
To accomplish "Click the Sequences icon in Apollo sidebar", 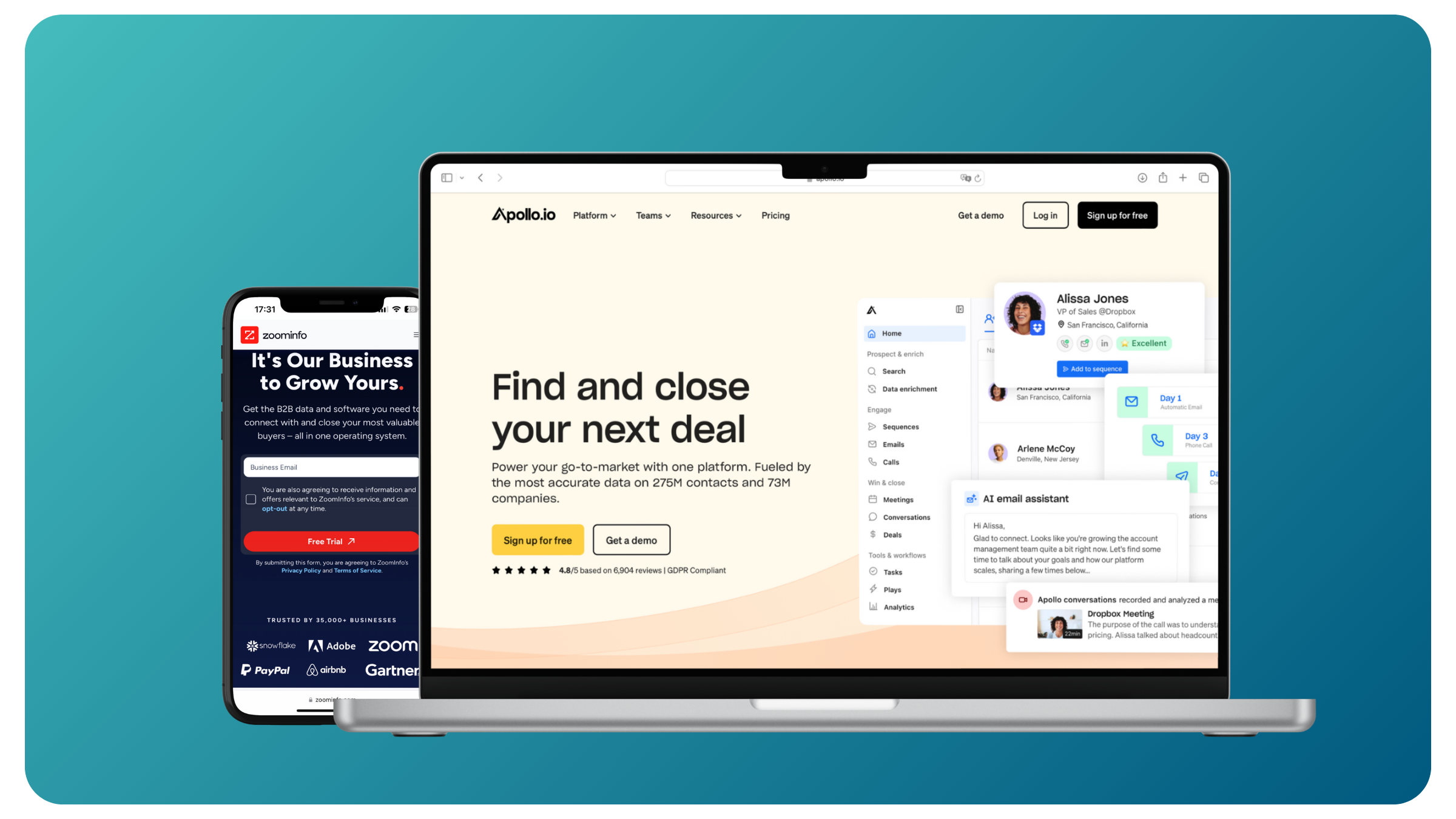I will click(x=872, y=426).
